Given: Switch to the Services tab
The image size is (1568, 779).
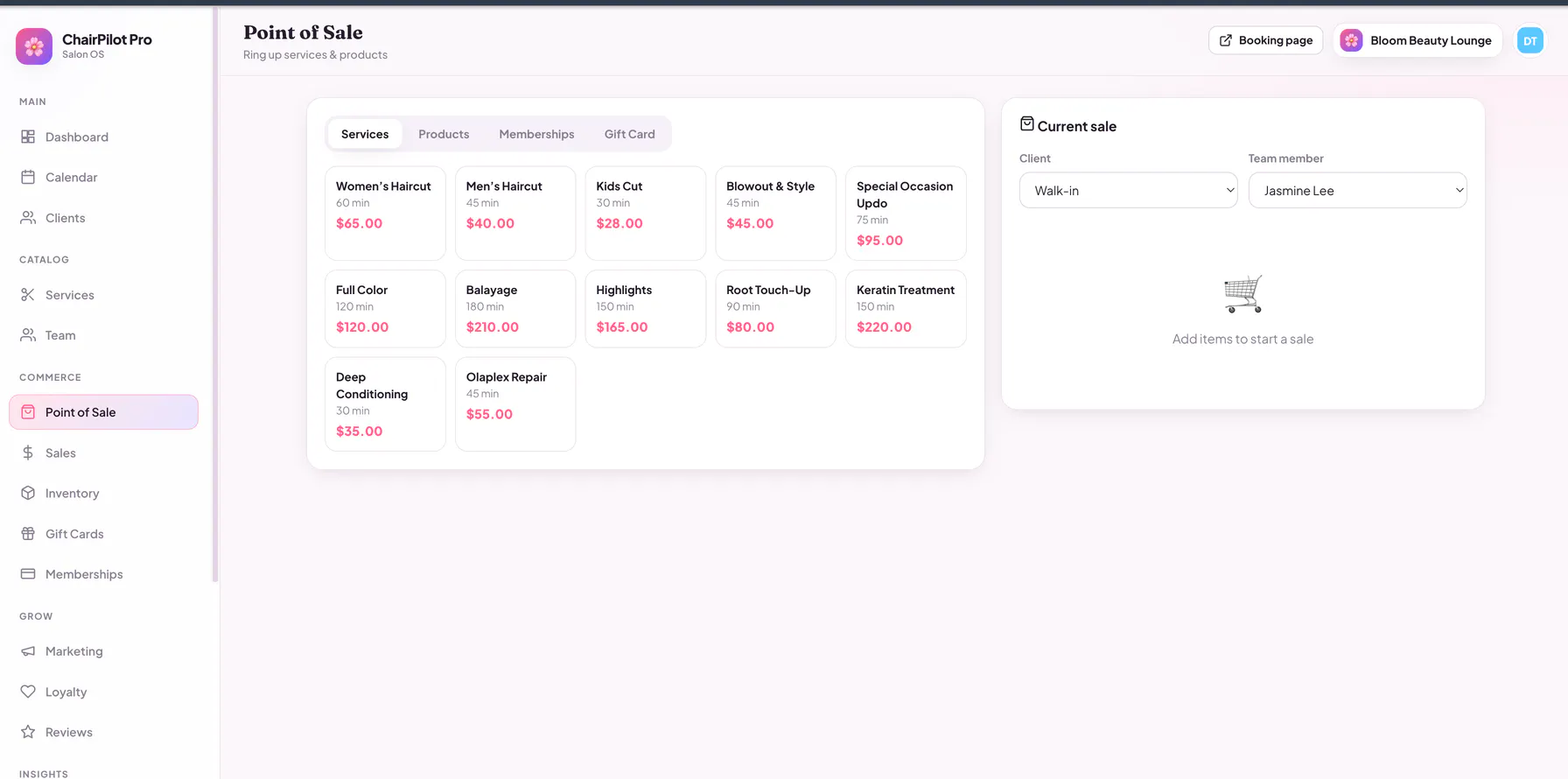Looking at the screenshot, I should [x=365, y=134].
